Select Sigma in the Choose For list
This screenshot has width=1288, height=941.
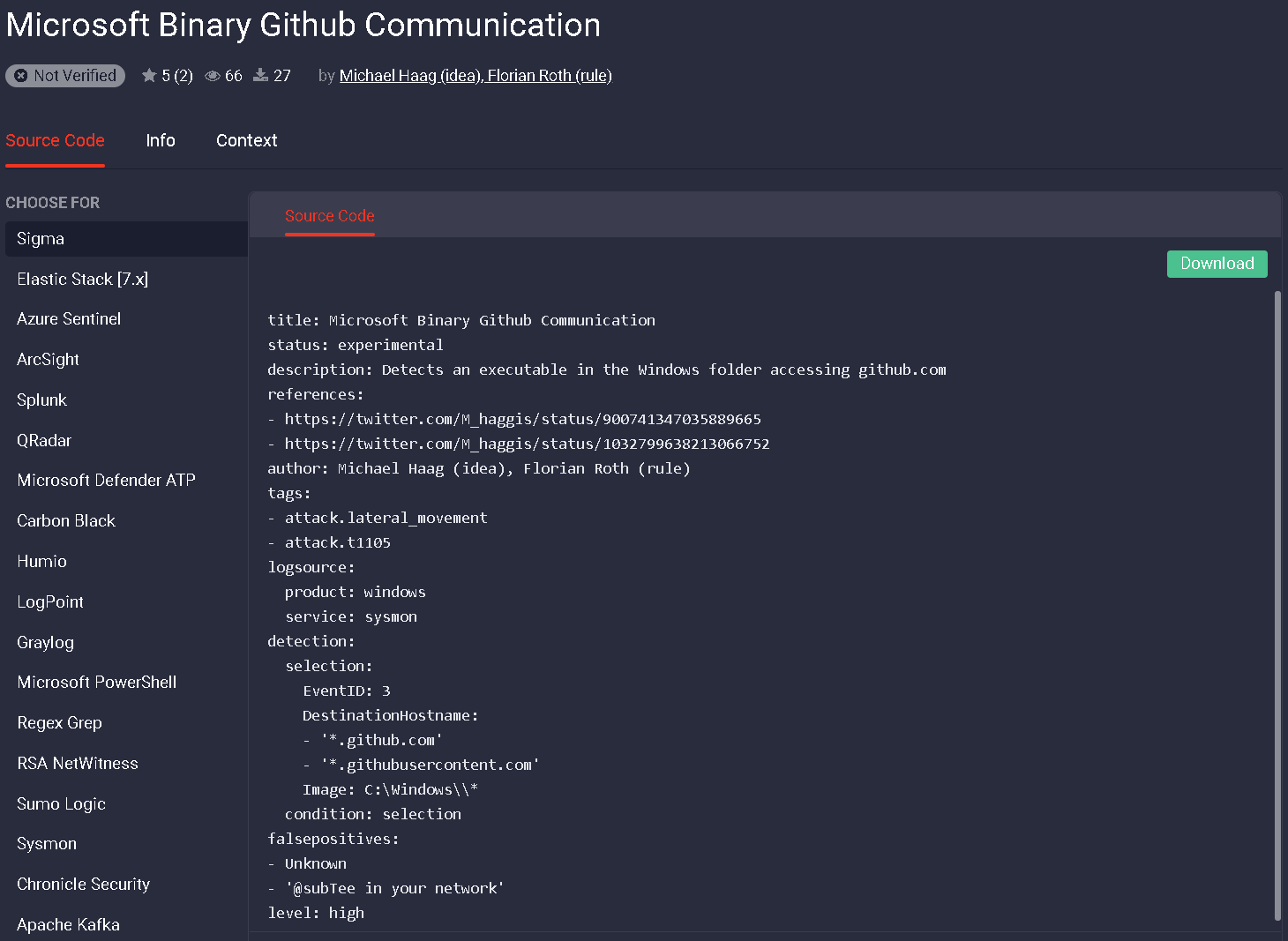(x=126, y=239)
